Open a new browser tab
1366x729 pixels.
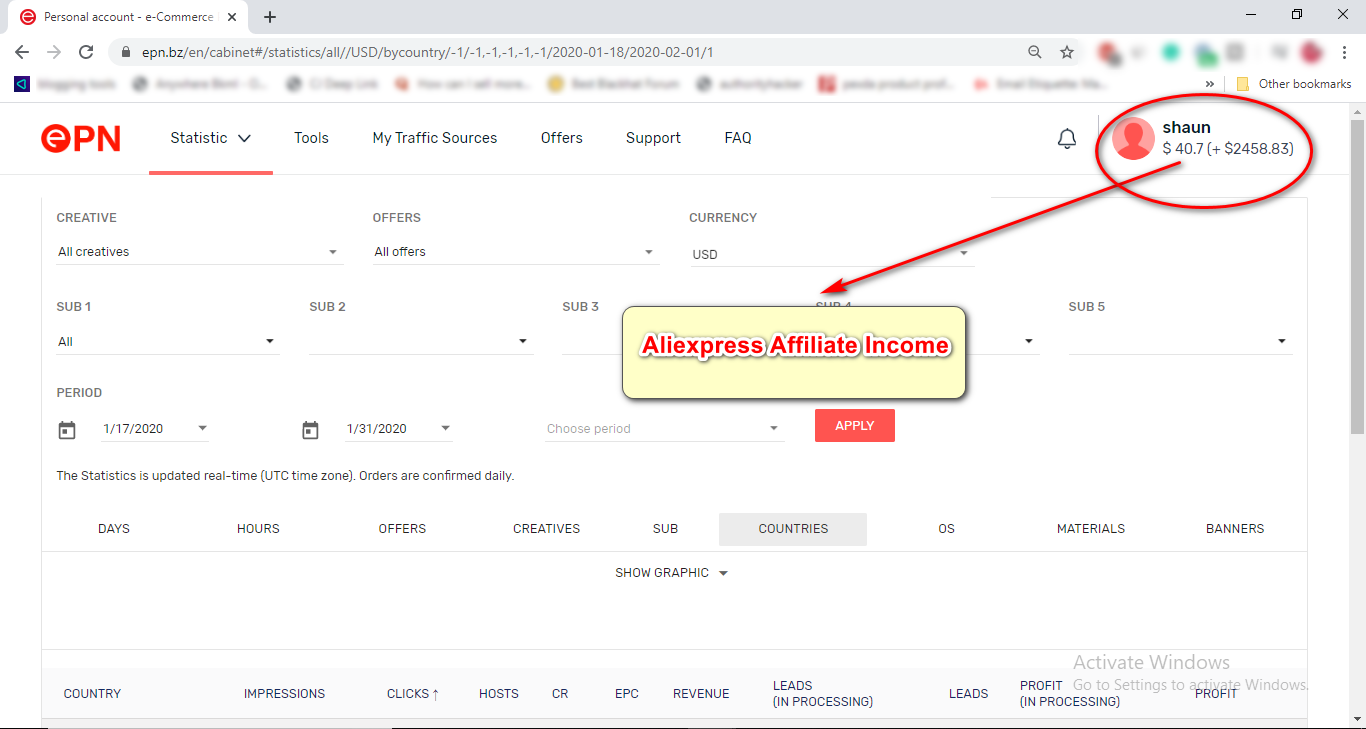tap(270, 17)
